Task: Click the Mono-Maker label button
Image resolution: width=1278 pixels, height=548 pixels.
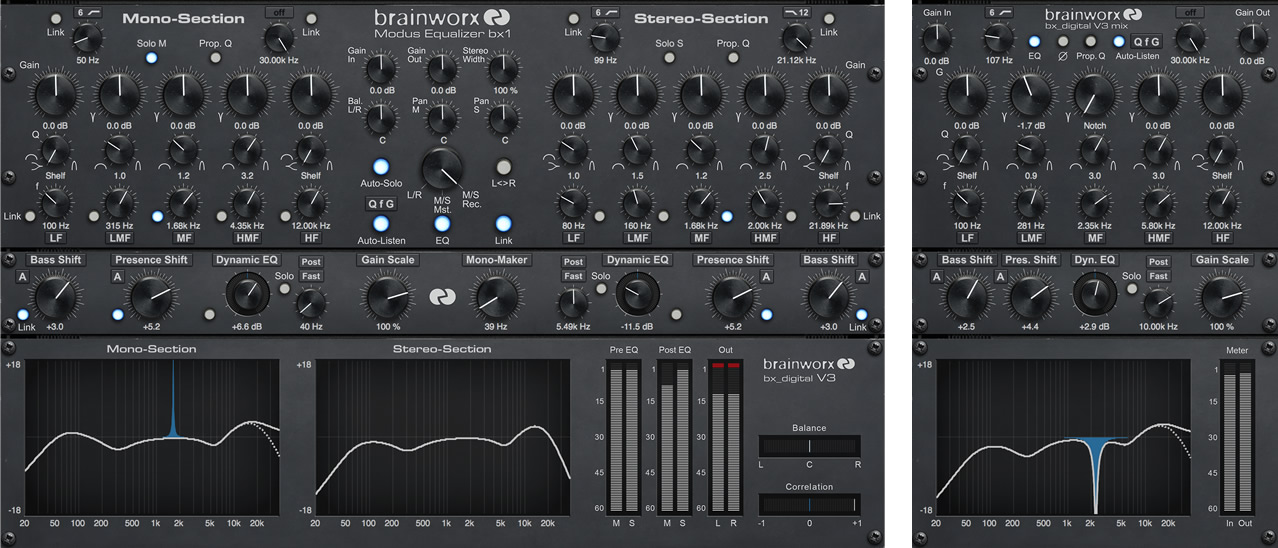Action: pyautogui.click(x=498, y=260)
